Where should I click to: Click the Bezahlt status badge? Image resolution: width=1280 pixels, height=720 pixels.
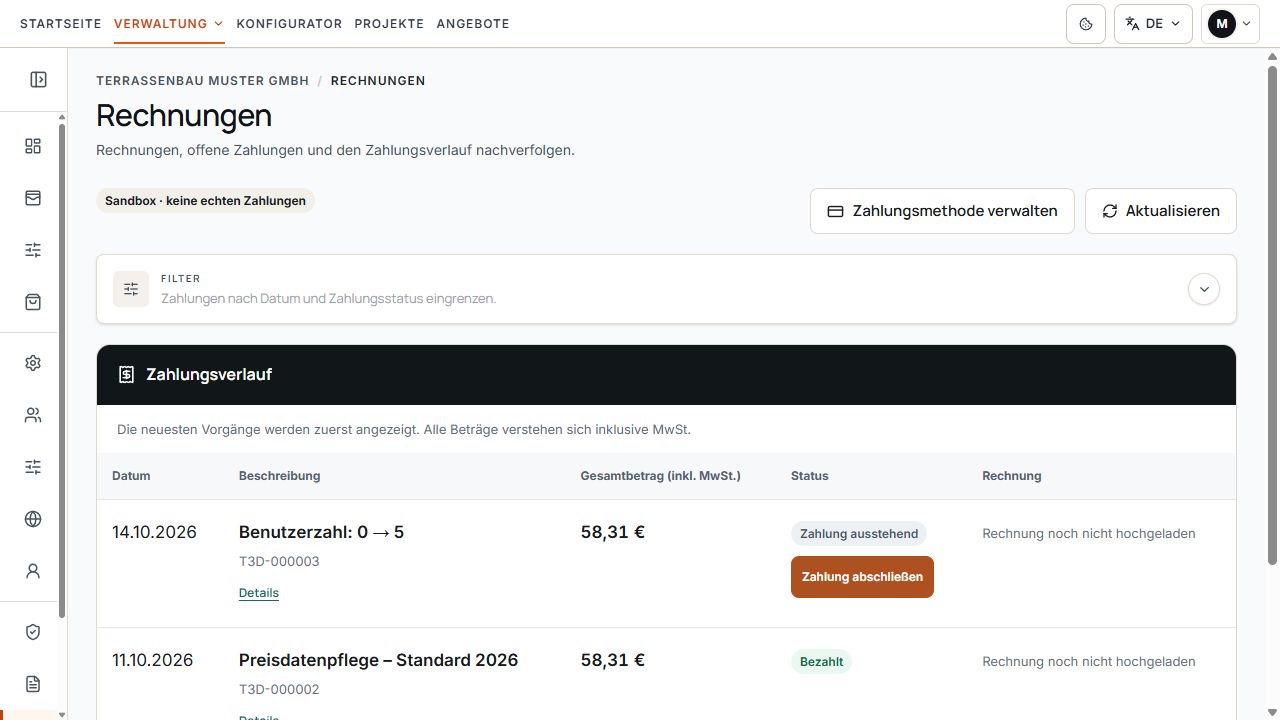tap(821, 662)
